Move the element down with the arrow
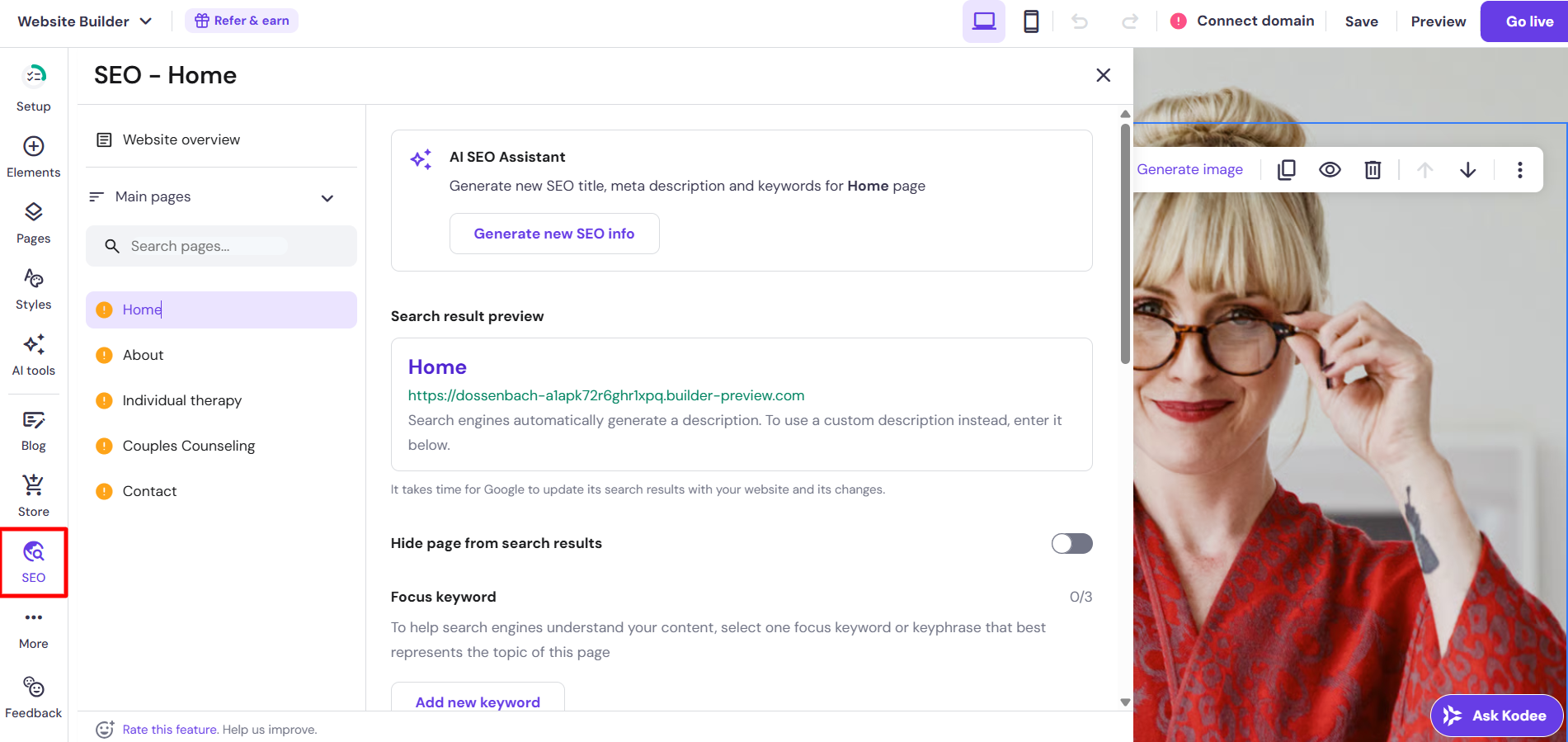This screenshot has width=1568, height=742. click(x=1467, y=169)
